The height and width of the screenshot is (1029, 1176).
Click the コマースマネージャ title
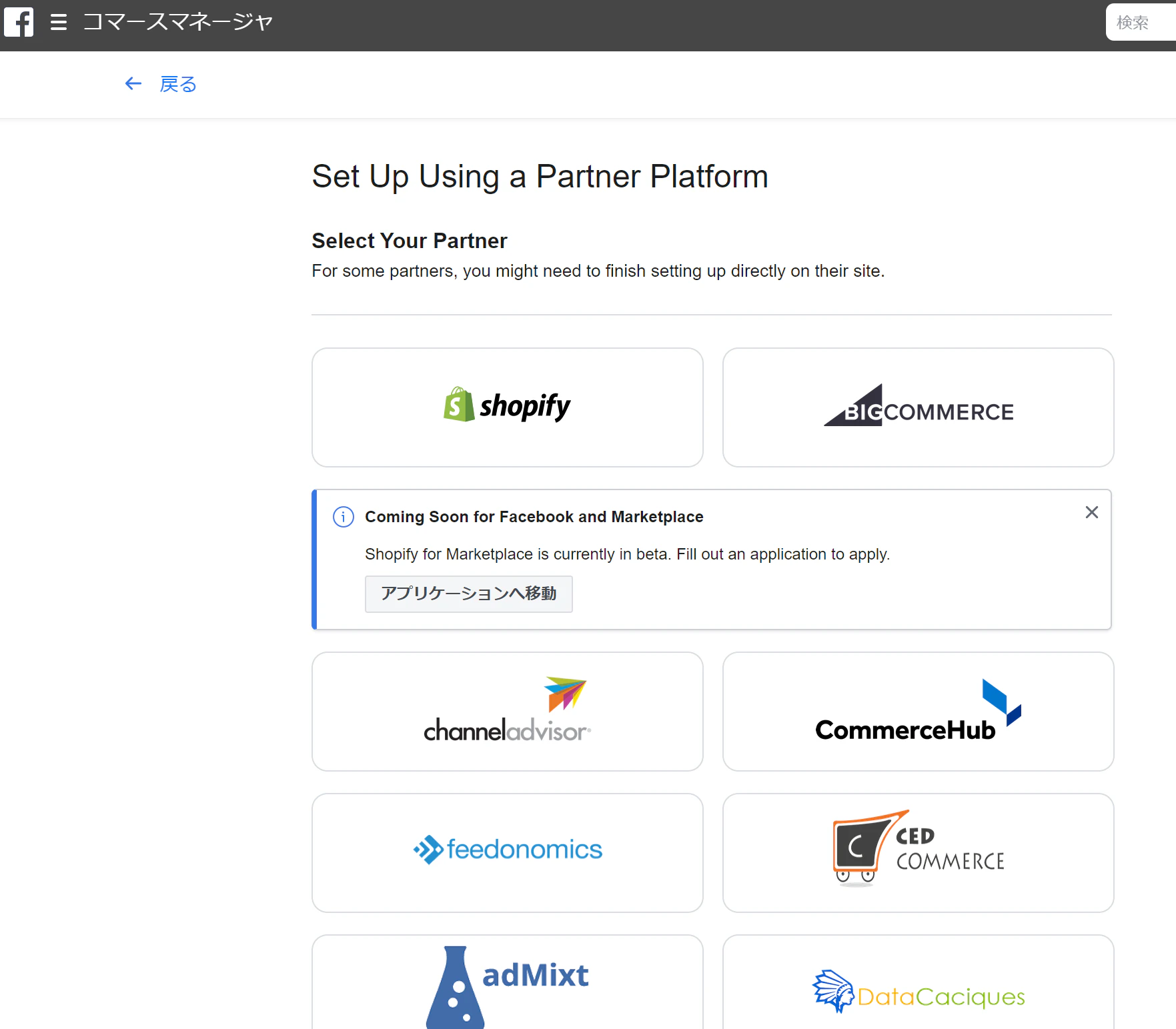coord(178,22)
